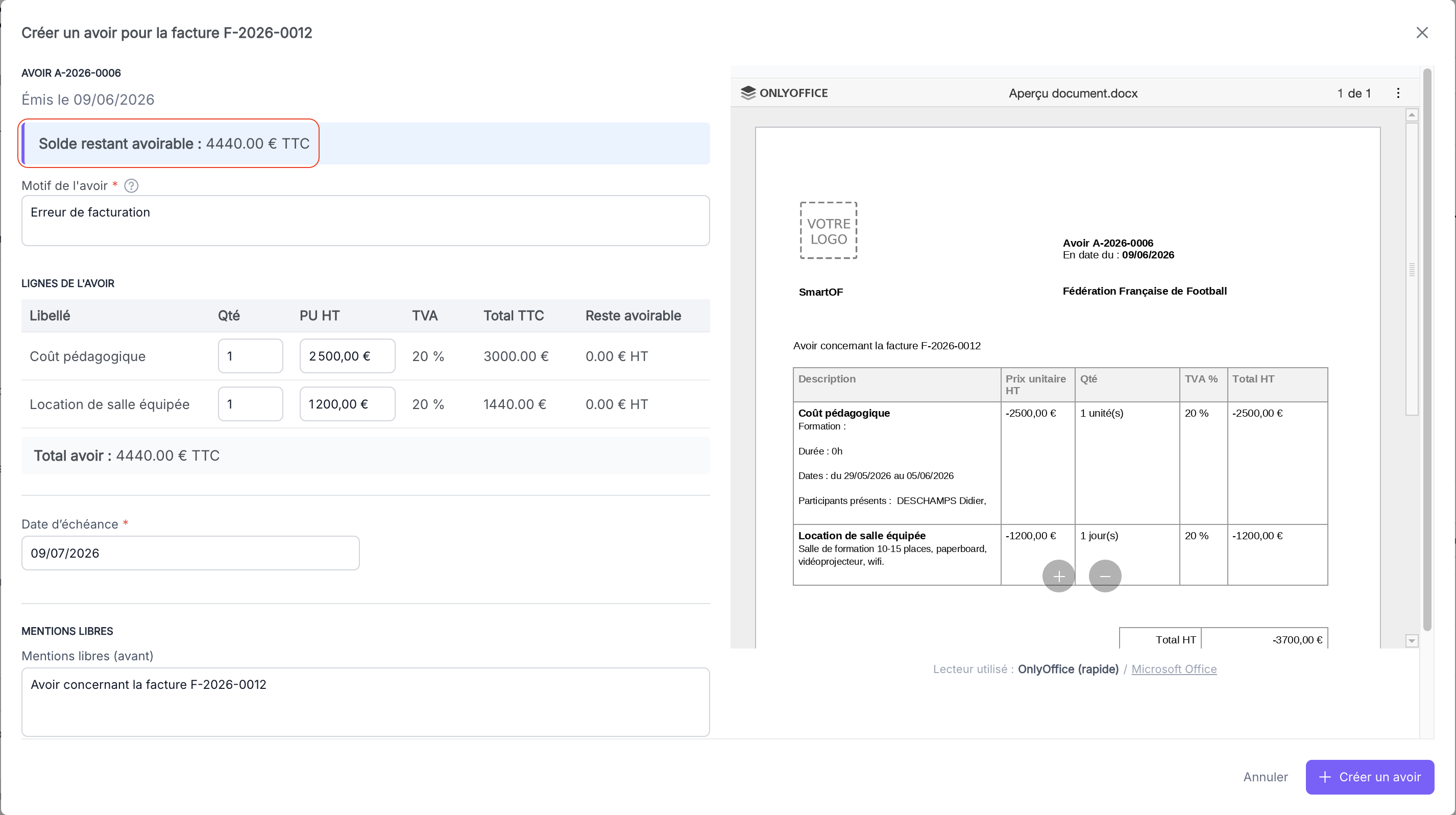Close the Créer un avoir dialog
This screenshot has height=815, width=1456.
click(1422, 33)
